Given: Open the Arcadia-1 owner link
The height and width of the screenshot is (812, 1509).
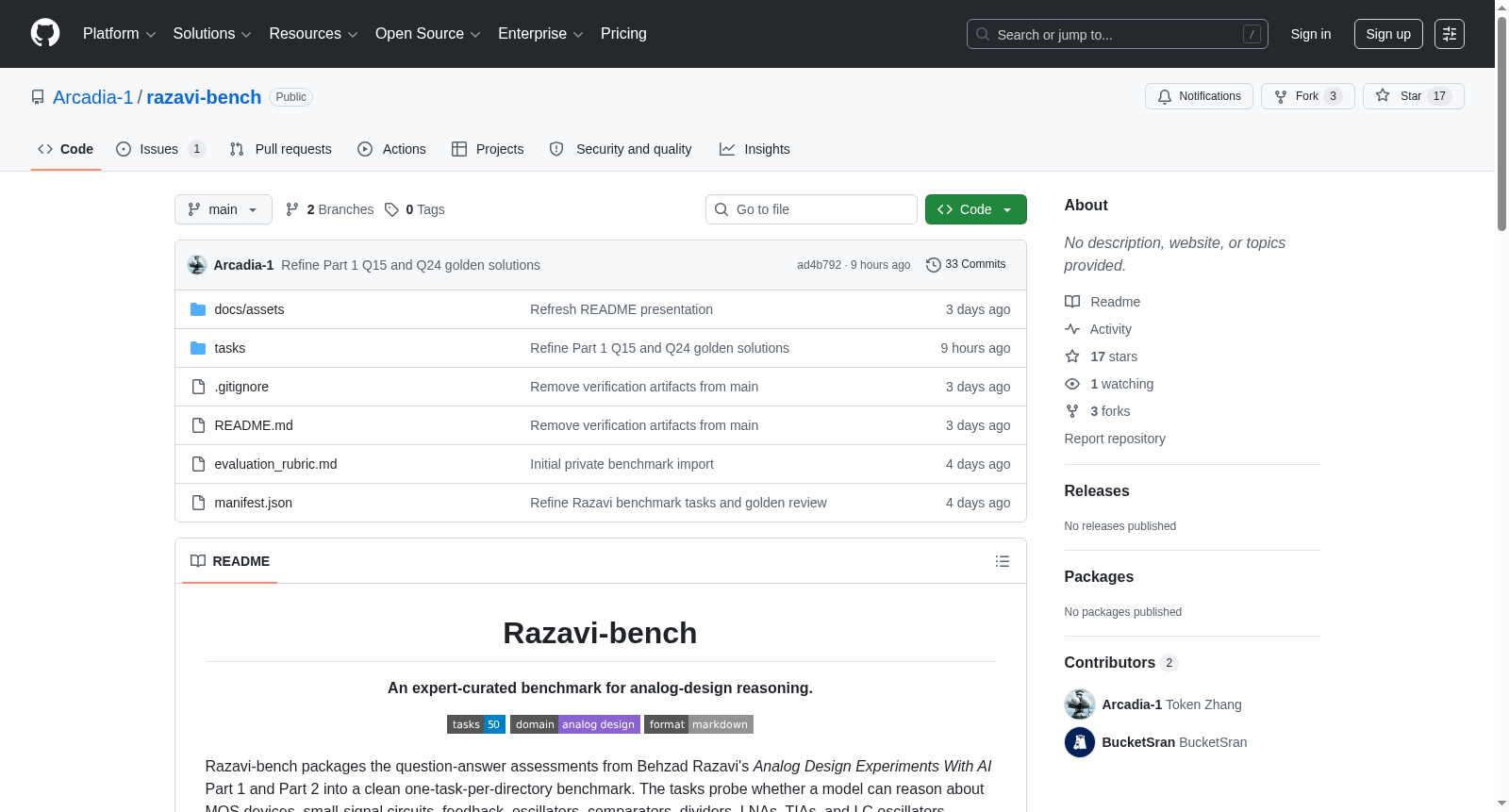Looking at the screenshot, I should 93,97.
